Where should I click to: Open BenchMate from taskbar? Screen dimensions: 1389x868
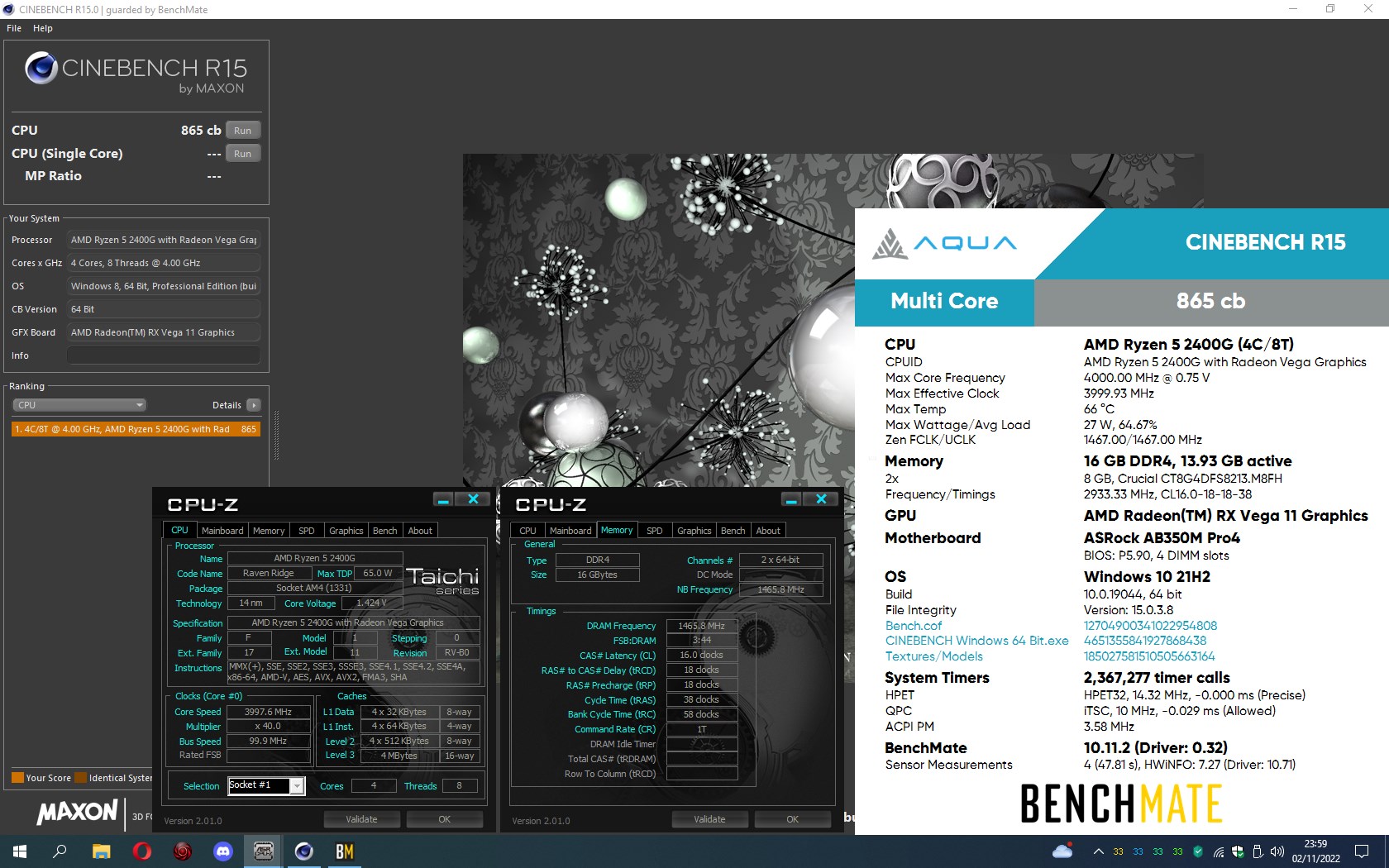tap(345, 851)
